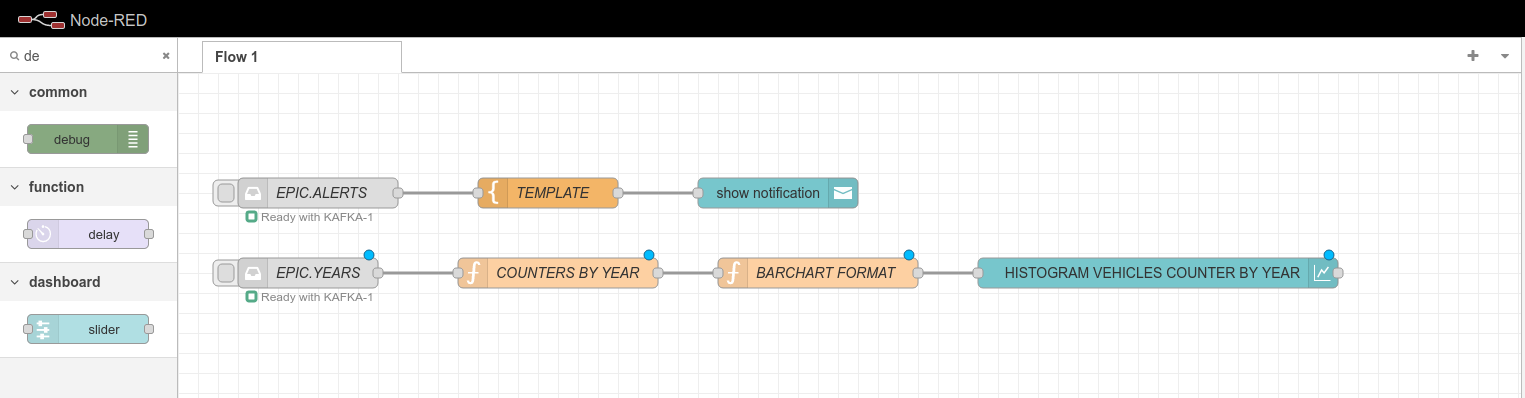The width and height of the screenshot is (1525, 398).
Task: Click the delay node's timer icon
Action: tap(44, 234)
